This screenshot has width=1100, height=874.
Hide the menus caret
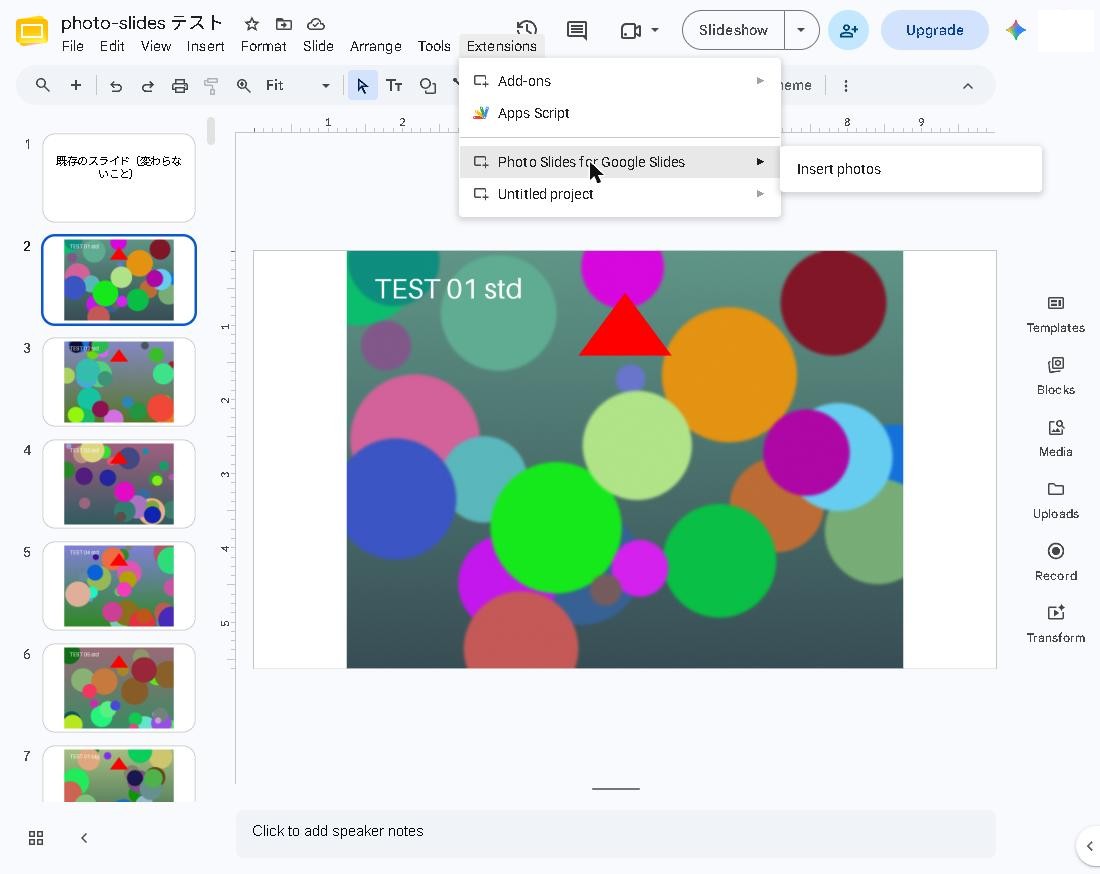(x=967, y=86)
